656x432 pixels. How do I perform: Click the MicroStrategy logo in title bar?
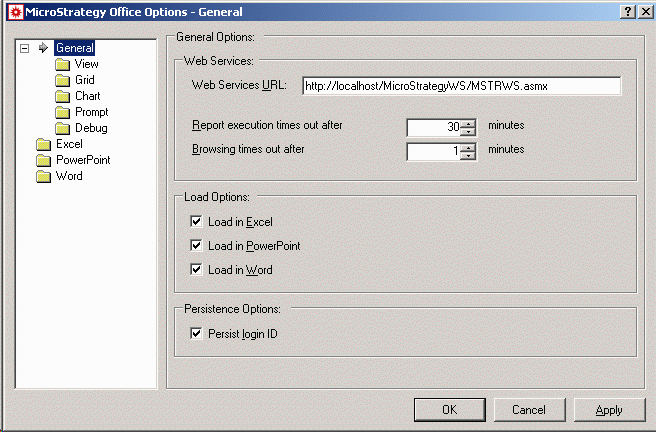(x=15, y=12)
